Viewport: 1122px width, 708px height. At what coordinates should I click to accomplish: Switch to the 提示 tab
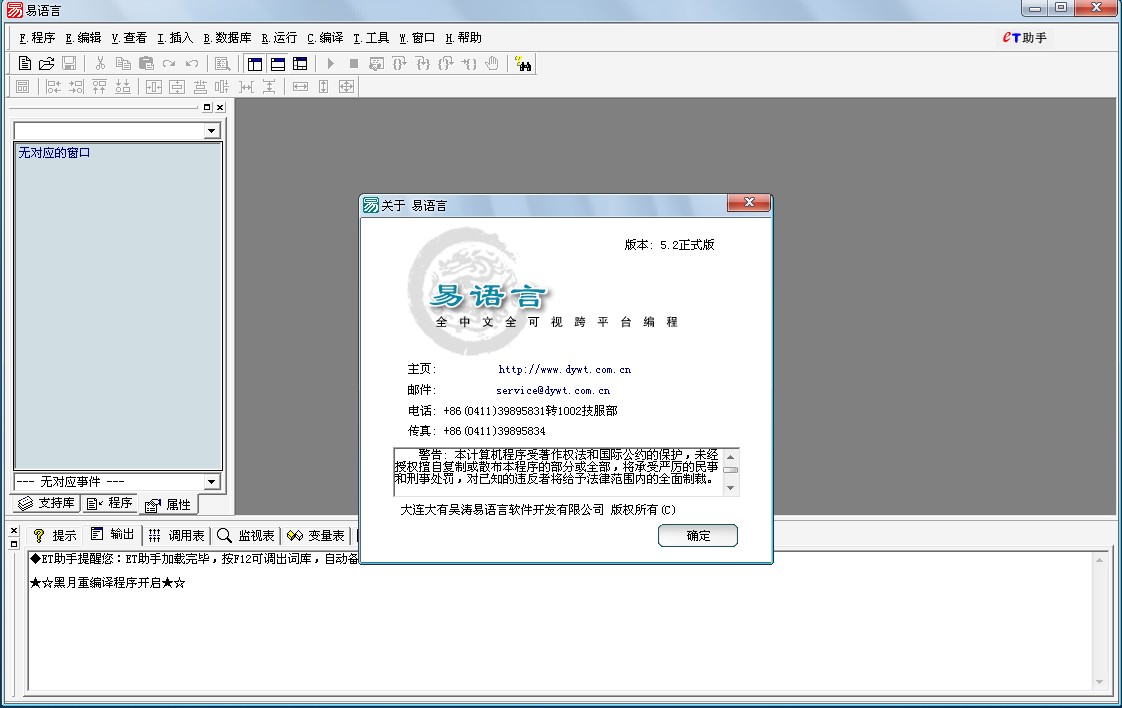click(x=54, y=535)
